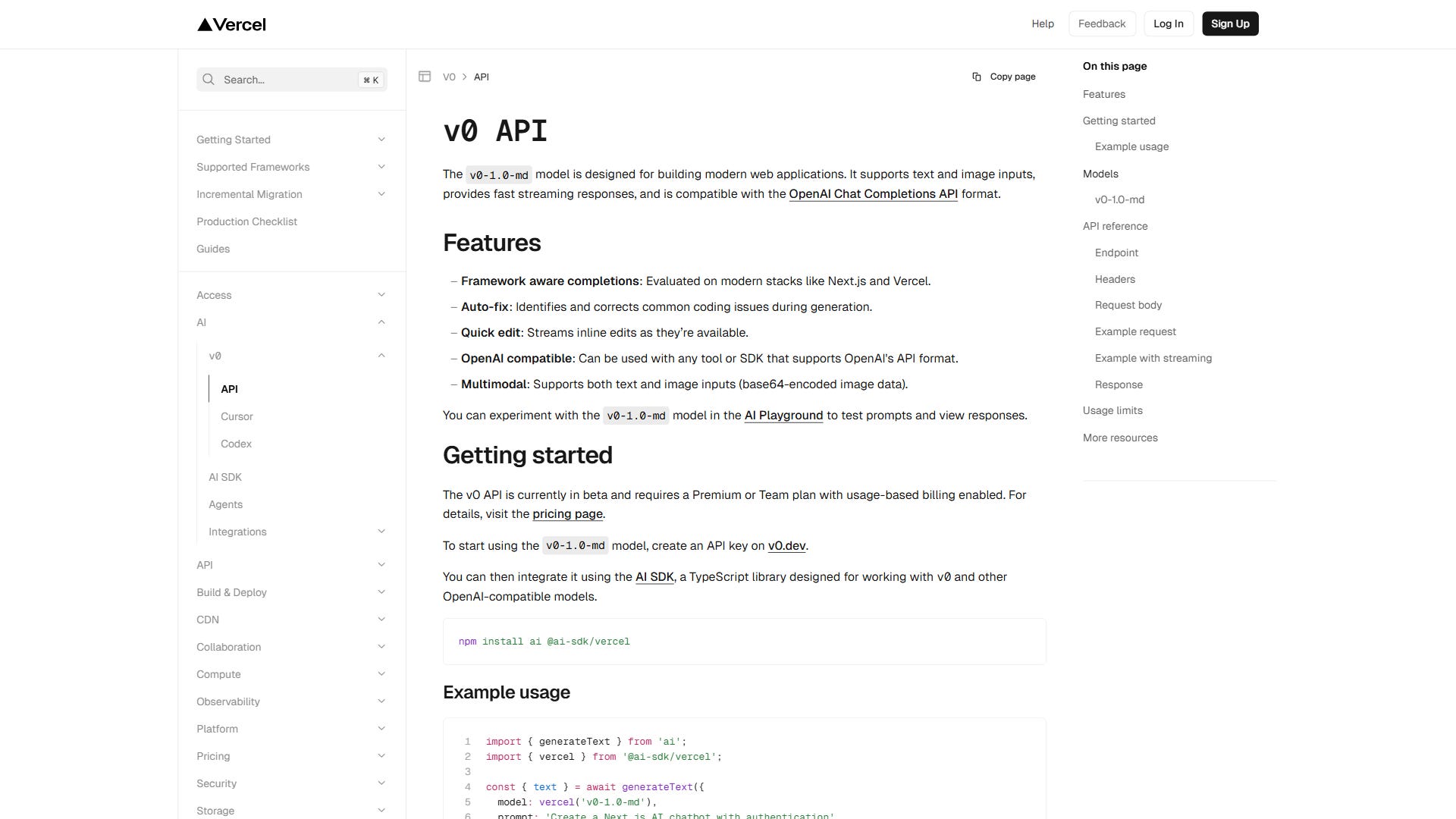The height and width of the screenshot is (819, 1456).
Task: Jump to Endpoint in page outline
Action: point(1116,253)
